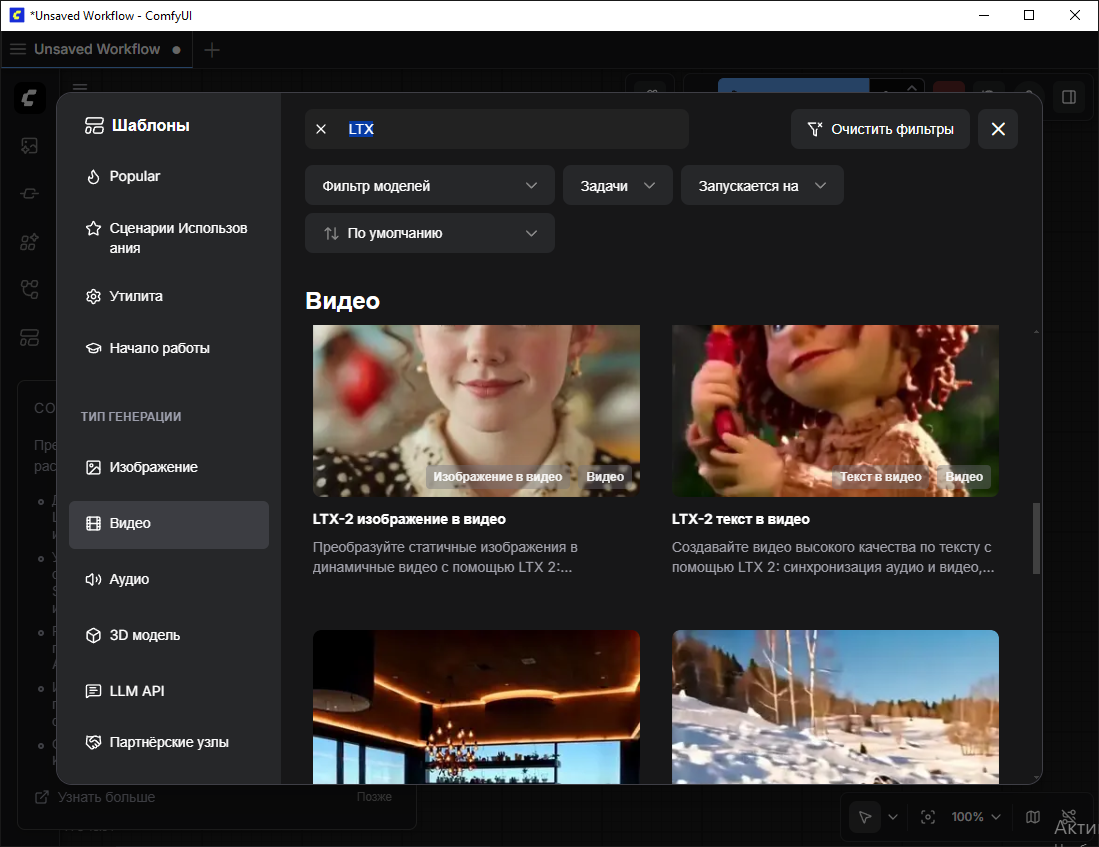This screenshot has width=1099, height=847.
Task: Select the Изображение generation type
Action: [x=169, y=467]
